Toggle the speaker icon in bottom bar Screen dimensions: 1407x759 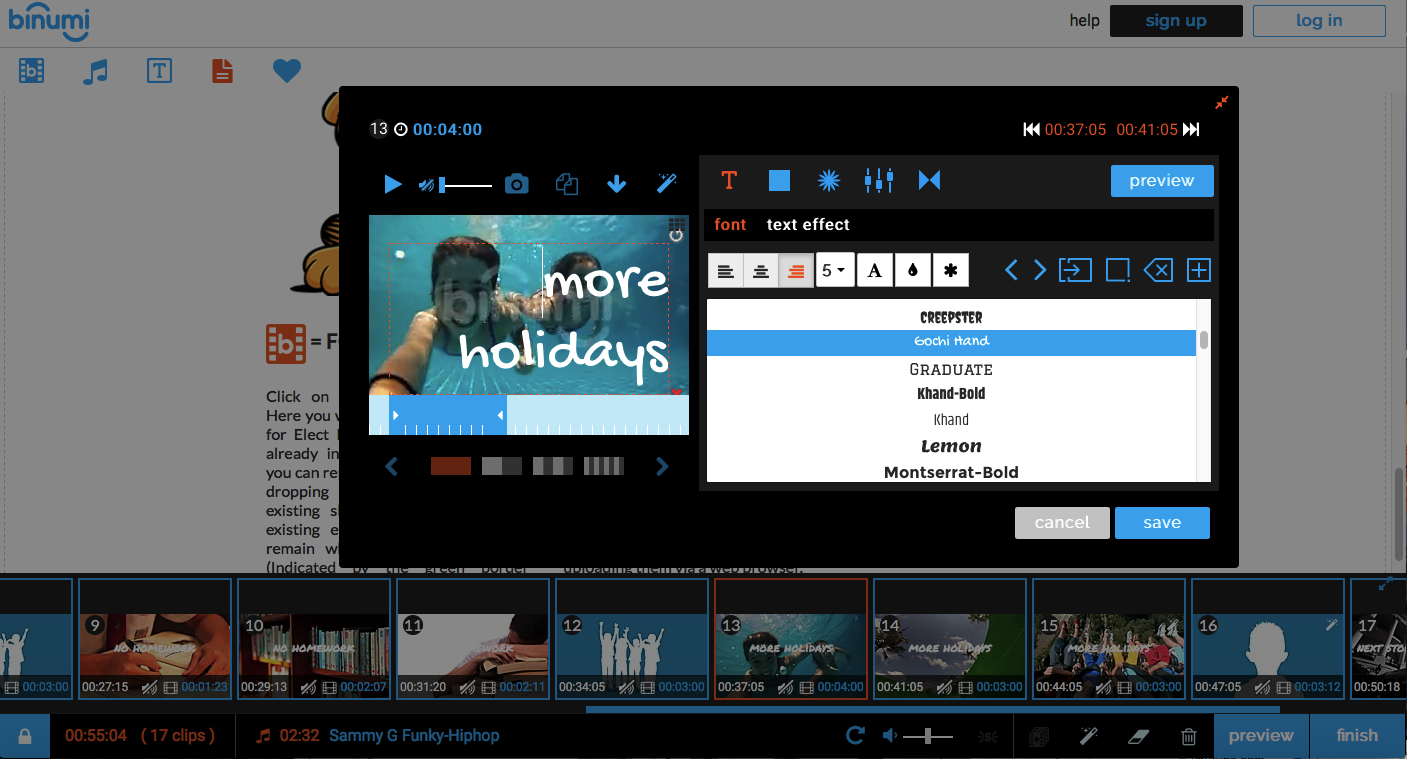click(889, 736)
